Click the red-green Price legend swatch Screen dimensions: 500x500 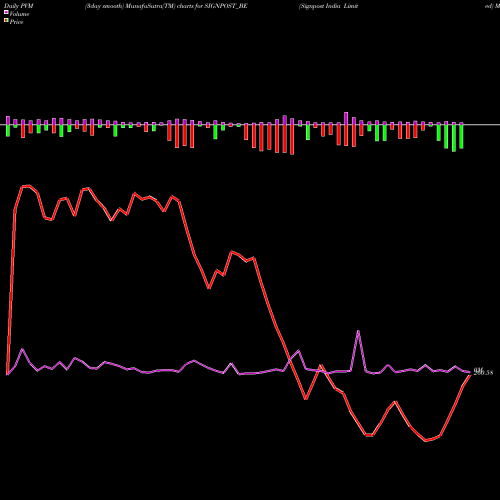(6, 20)
